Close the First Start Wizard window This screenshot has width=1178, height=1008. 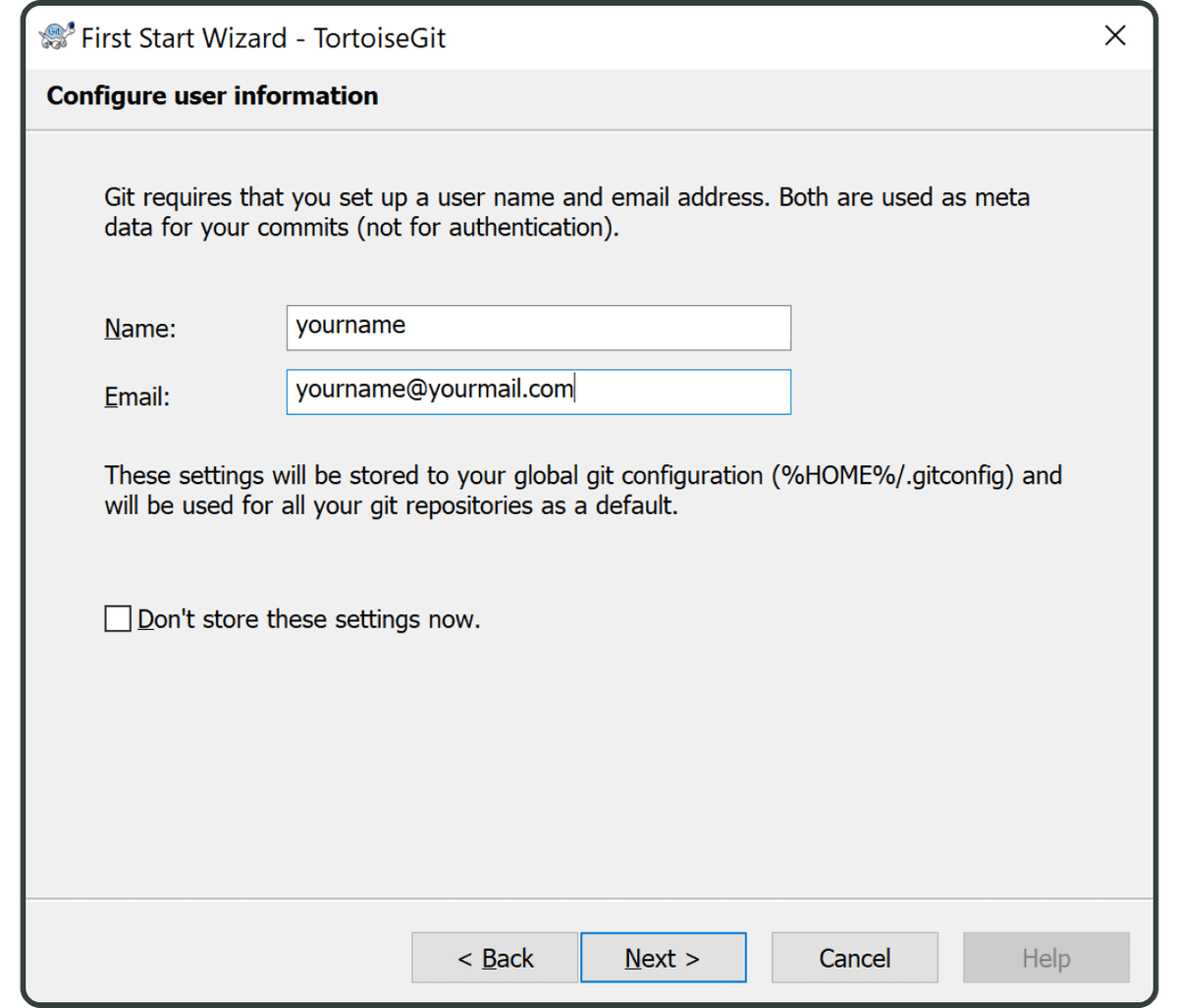(1115, 35)
